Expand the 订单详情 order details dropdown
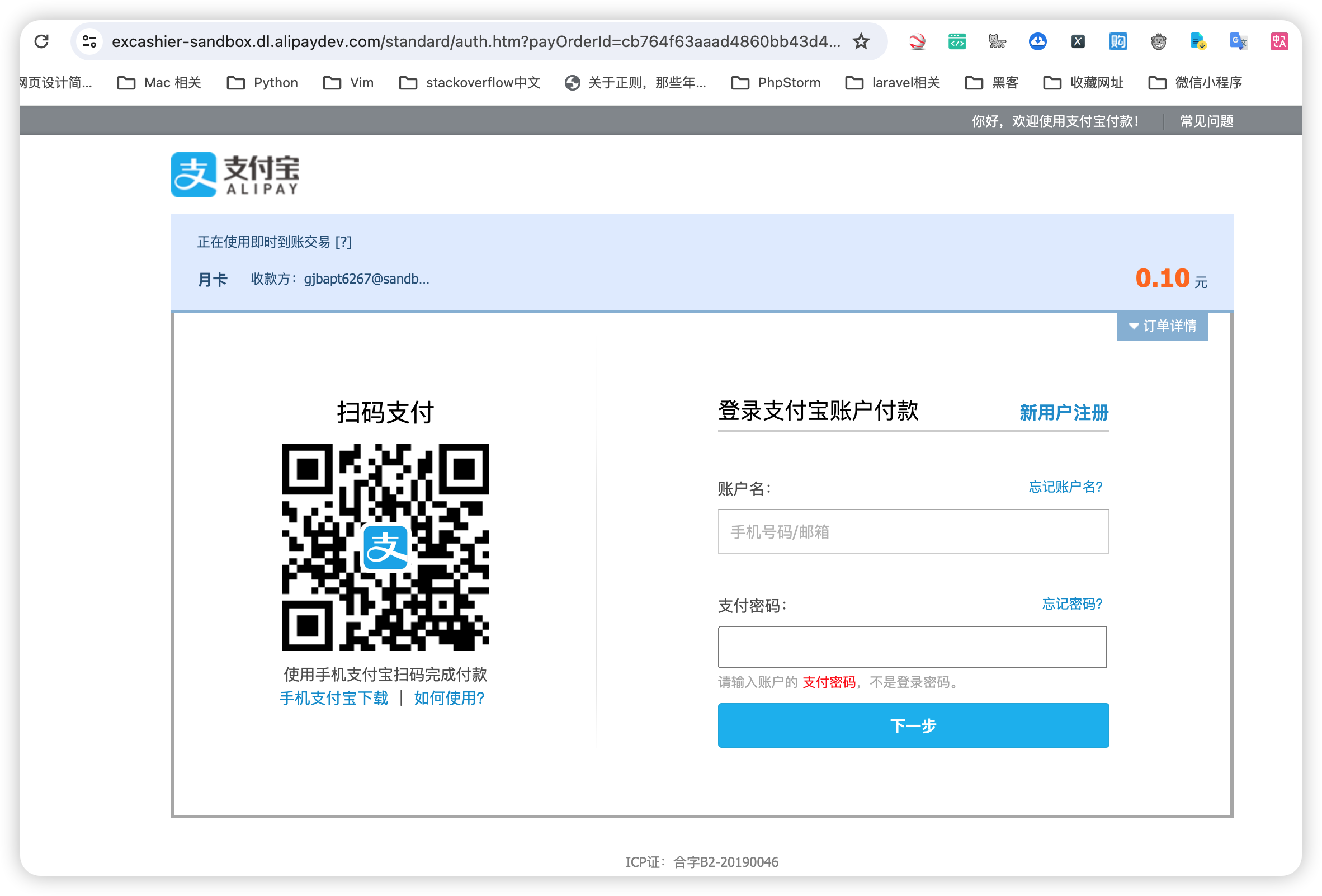Viewport: 1322px width, 896px height. [1162, 326]
